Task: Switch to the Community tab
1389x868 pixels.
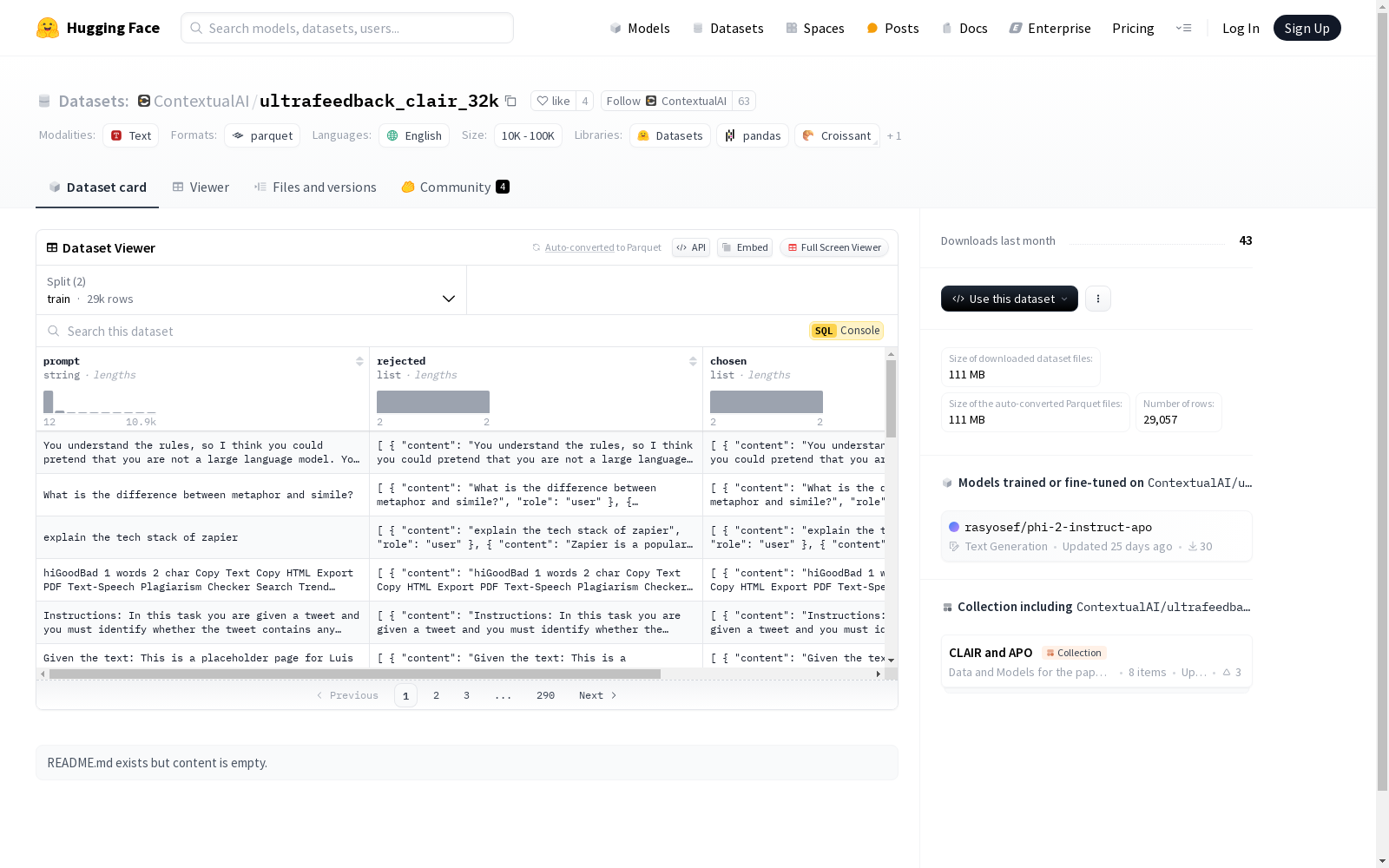Action: click(456, 187)
